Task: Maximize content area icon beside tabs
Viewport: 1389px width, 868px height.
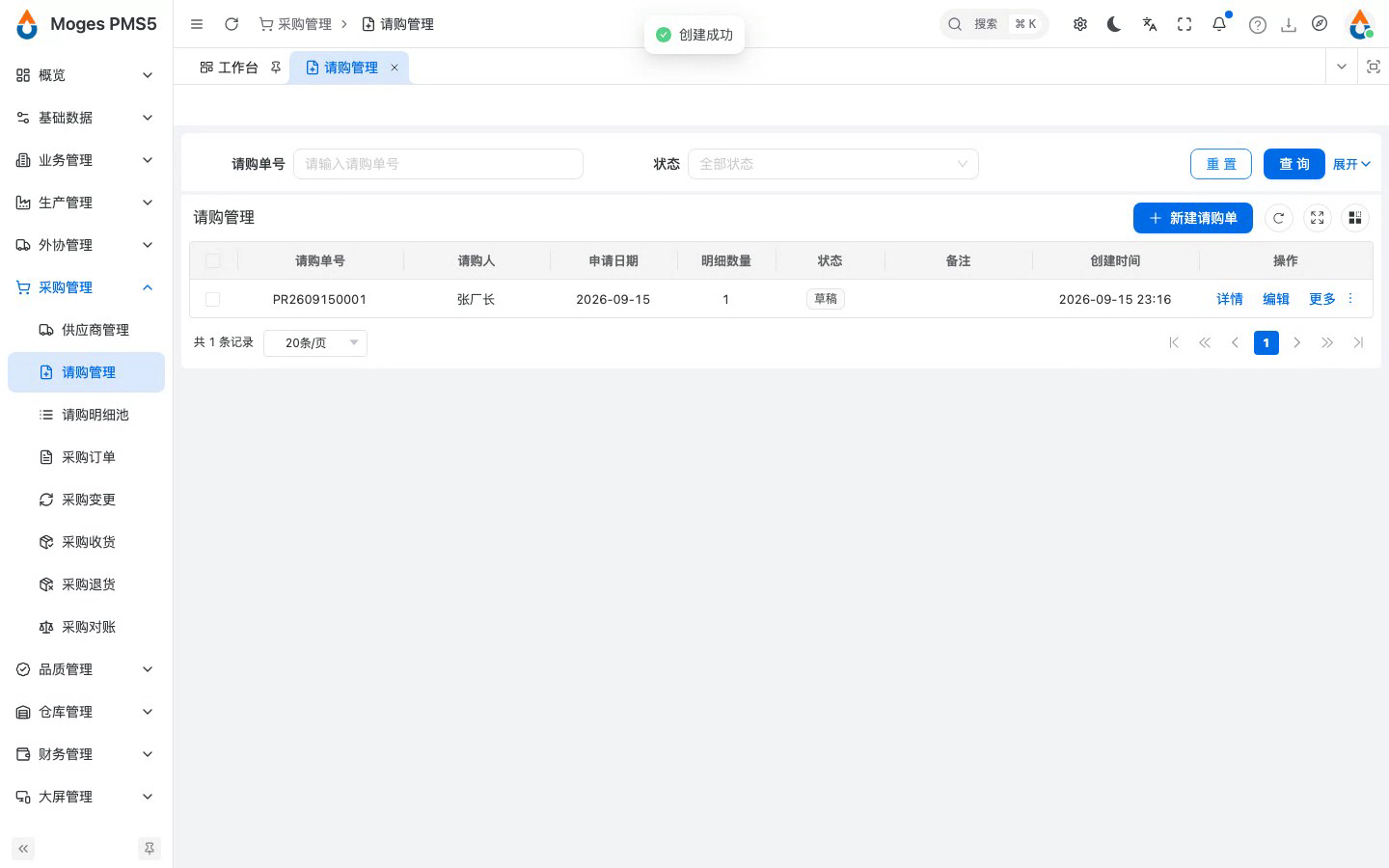Action: click(1374, 67)
